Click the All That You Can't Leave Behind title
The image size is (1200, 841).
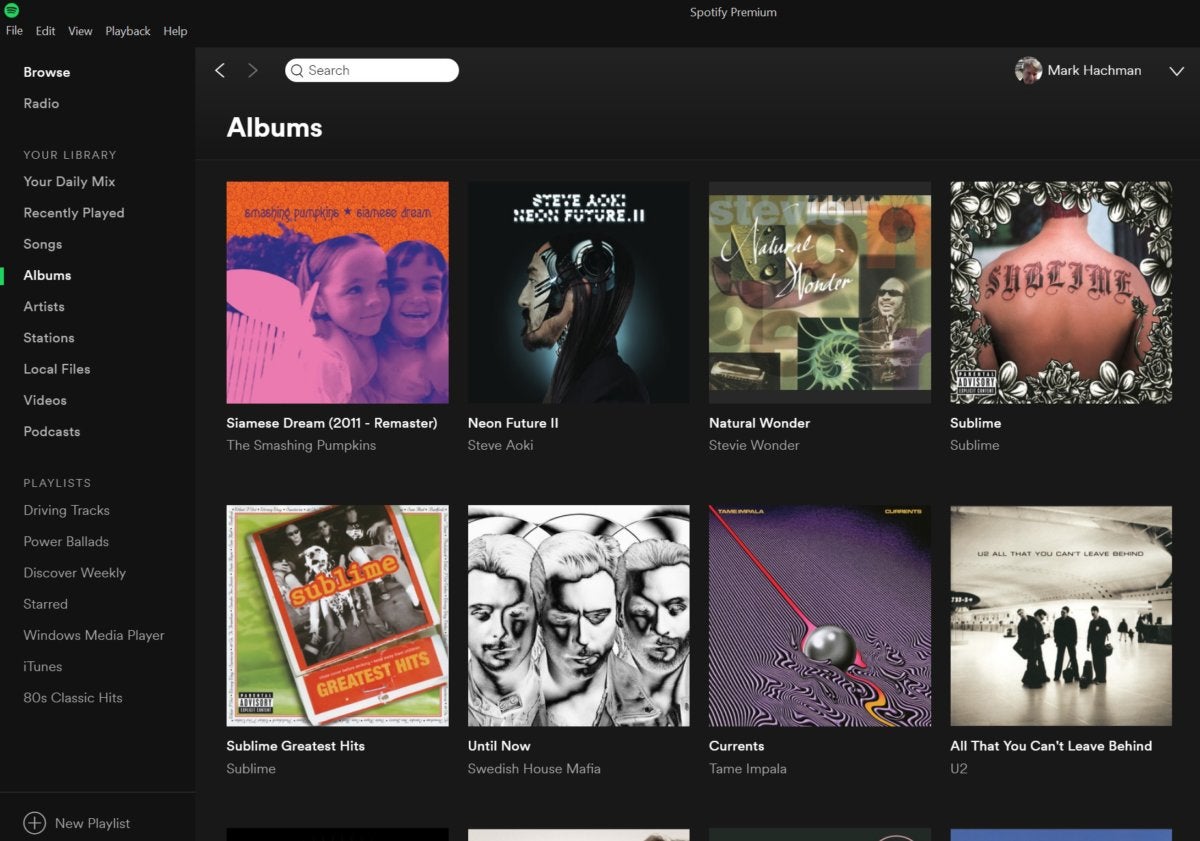(1051, 746)
